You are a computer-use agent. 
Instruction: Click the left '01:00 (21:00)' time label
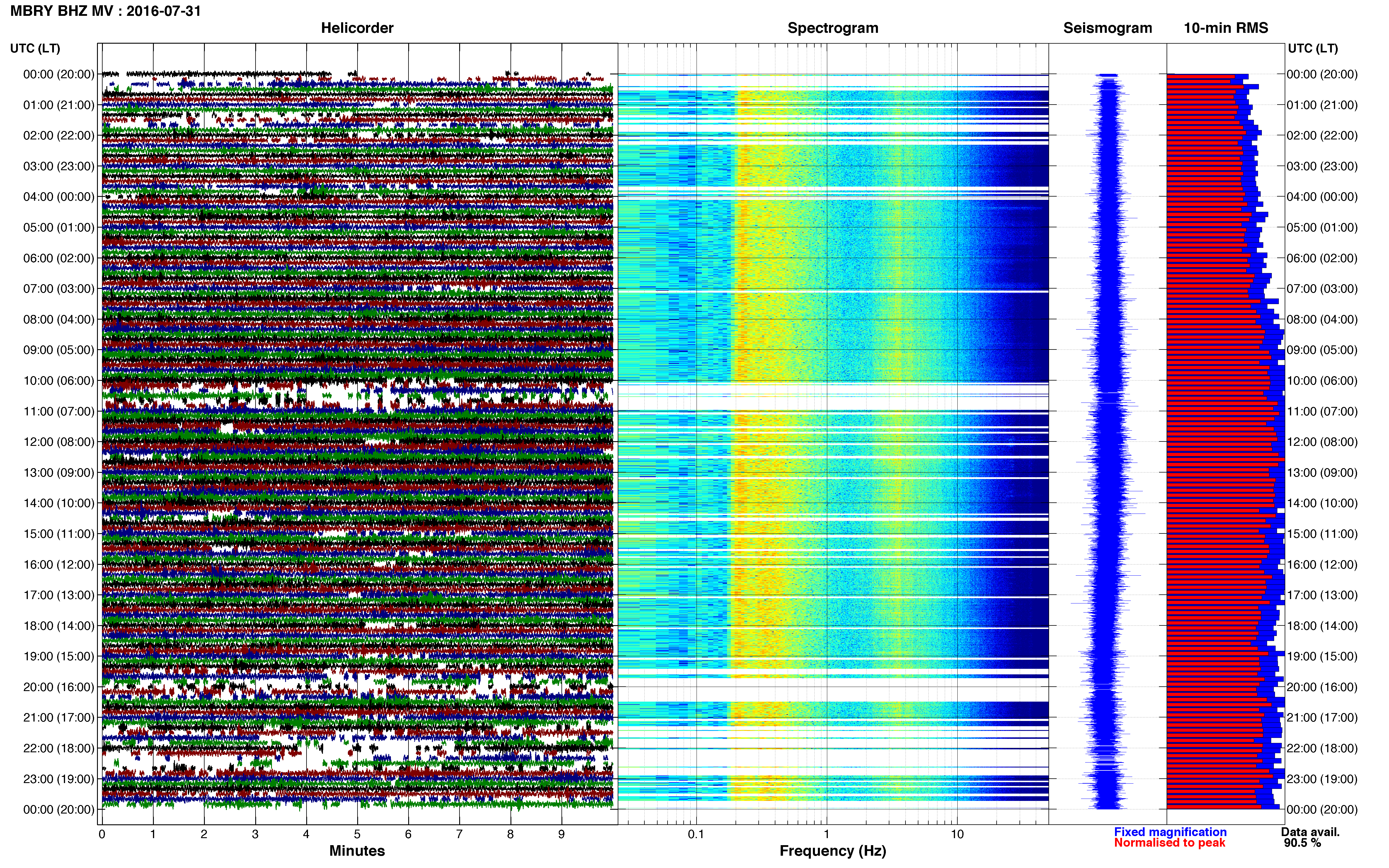(x=59, y=105)
